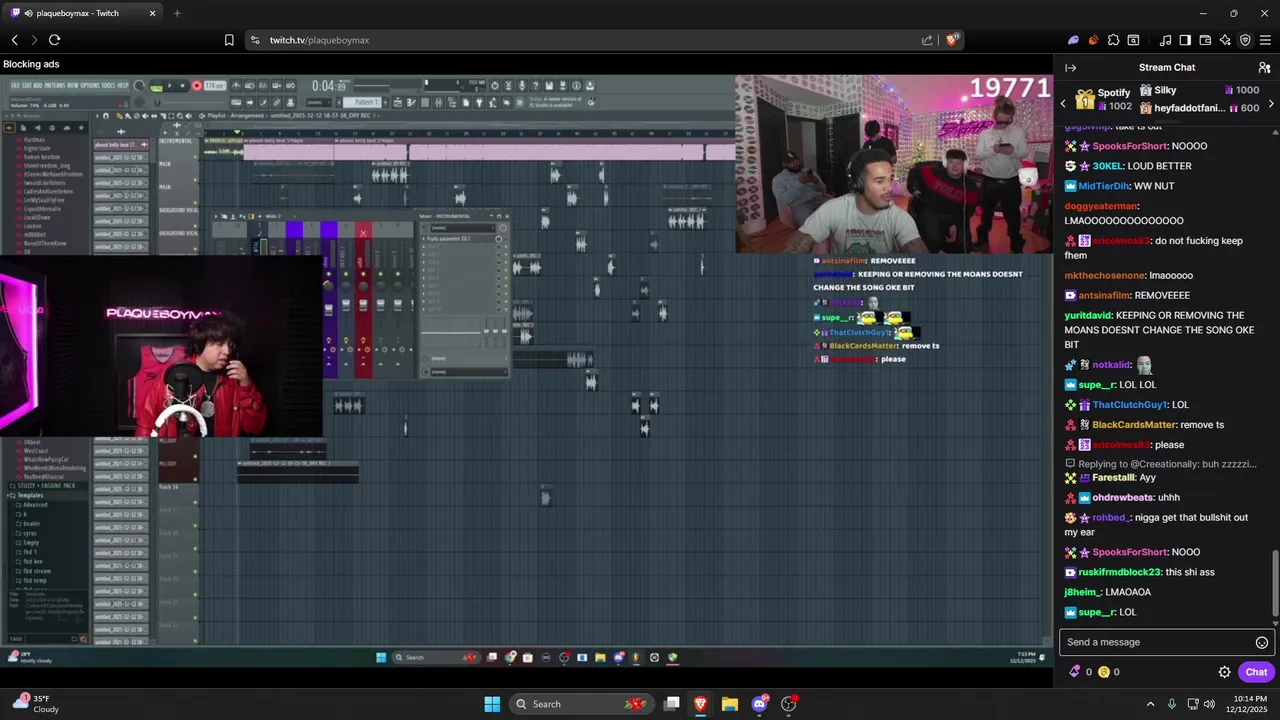1280x720 pixels.
Task: Click the browser forward arrow
Action: pyautogui.click(x=34, y=40)
